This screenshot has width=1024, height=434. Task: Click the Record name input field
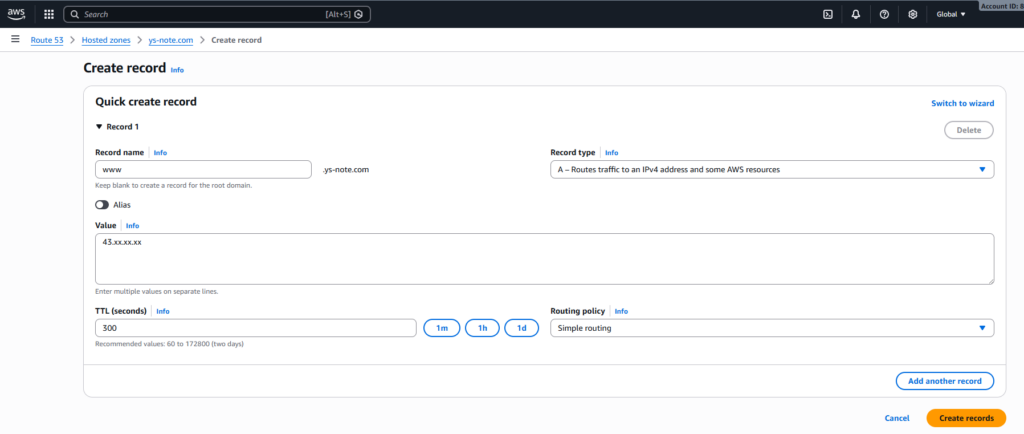204,169
